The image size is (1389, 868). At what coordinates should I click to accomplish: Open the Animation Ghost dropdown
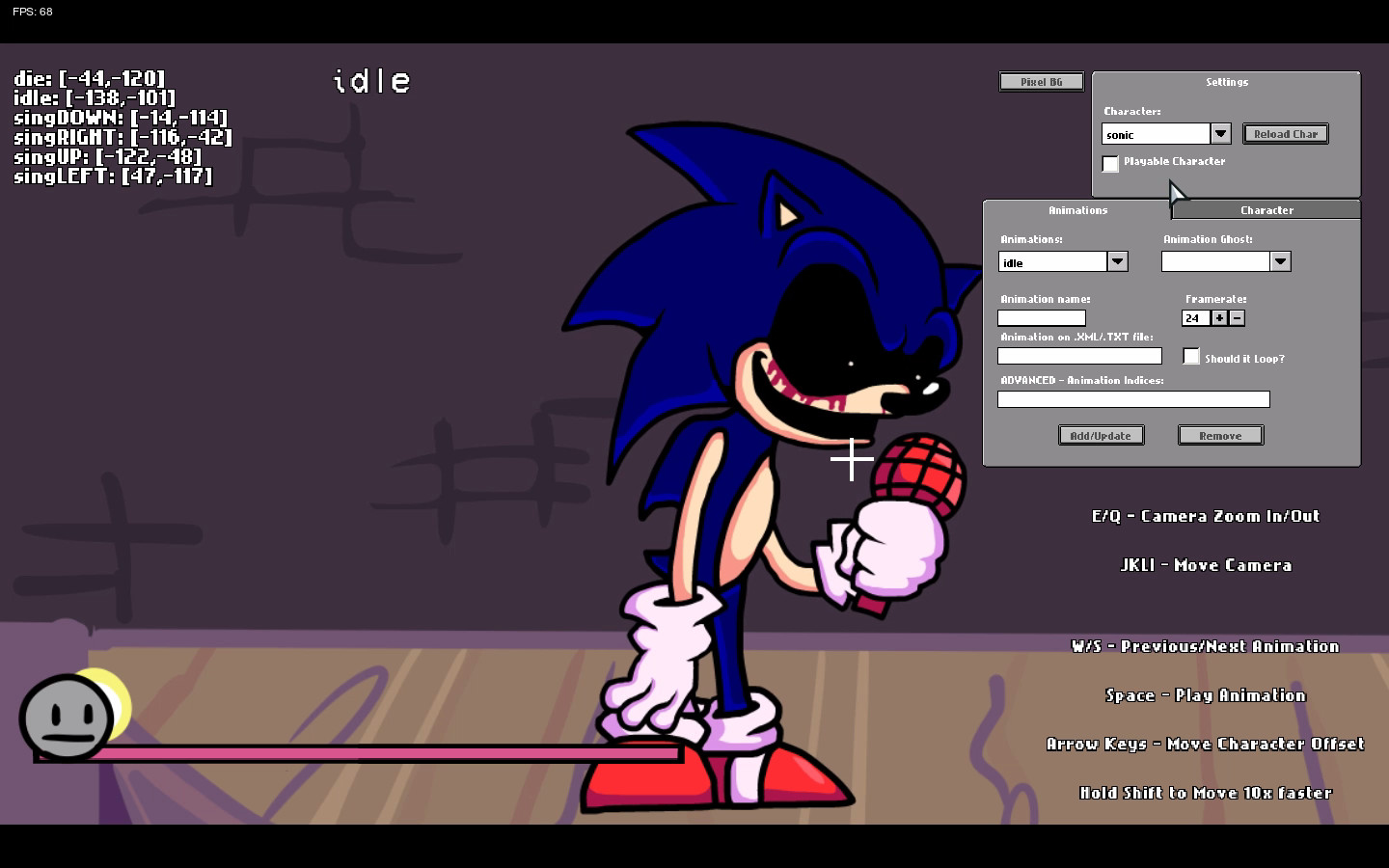click(x=1280, y=261)
